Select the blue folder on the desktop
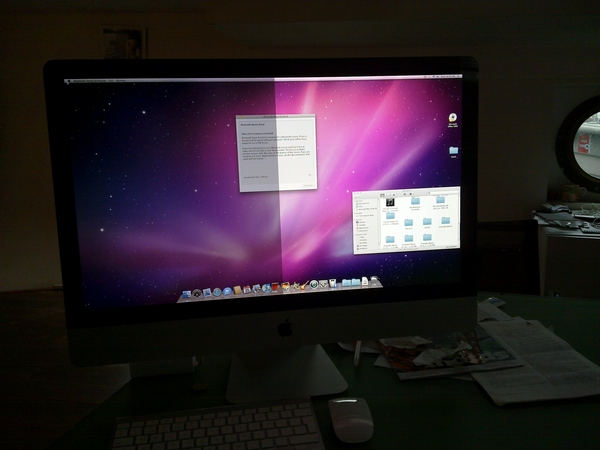Viewport: 600px width, 450px height. (454, 150)
